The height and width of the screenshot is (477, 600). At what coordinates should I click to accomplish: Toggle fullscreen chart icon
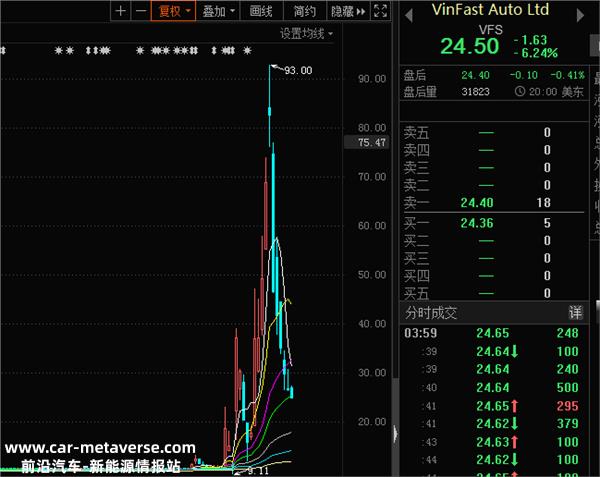click(x=380, y=11)
